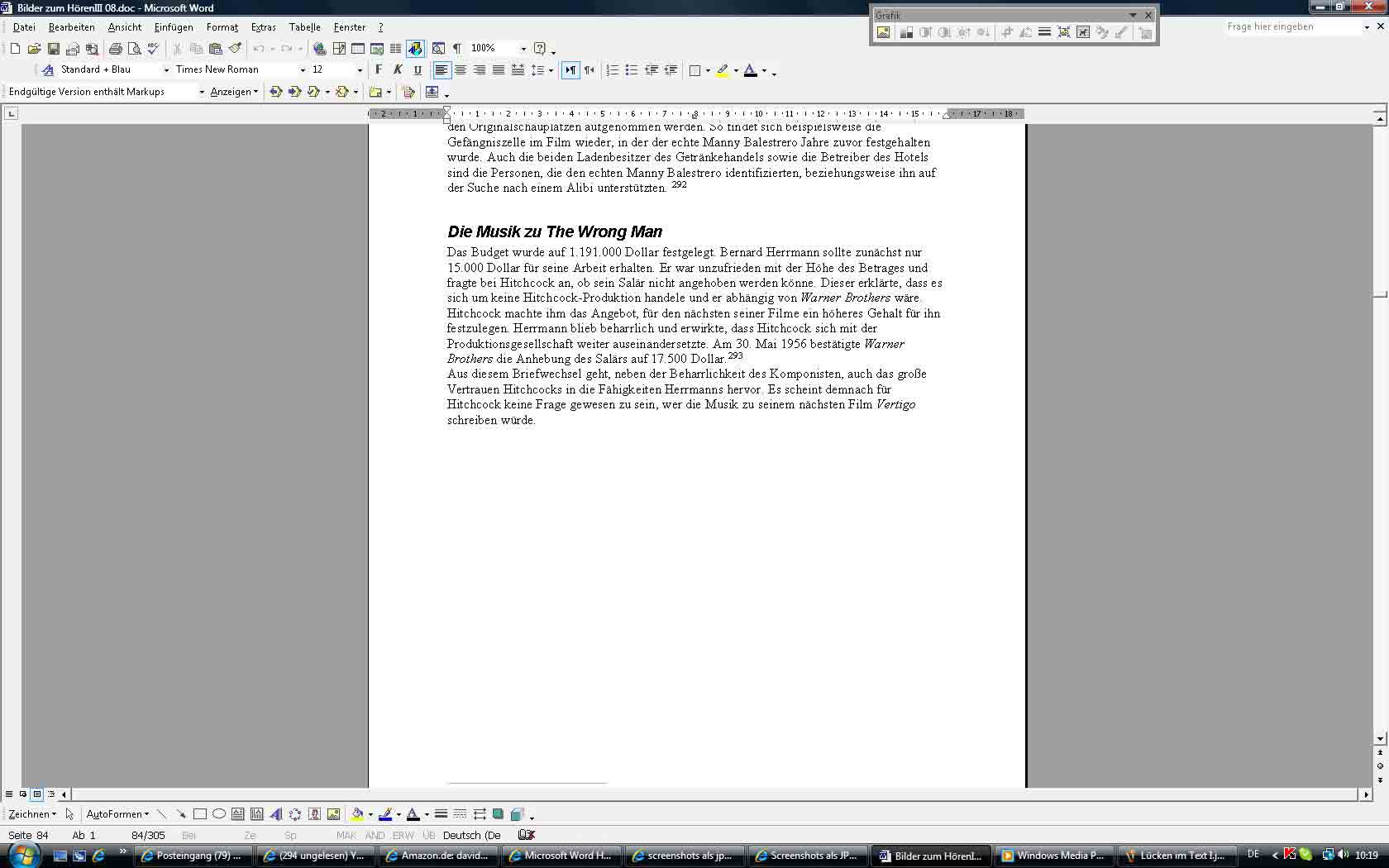Open Amazon.de taskbar window
The height and width of the screenshot is (868, 1389).
point(438,856)
